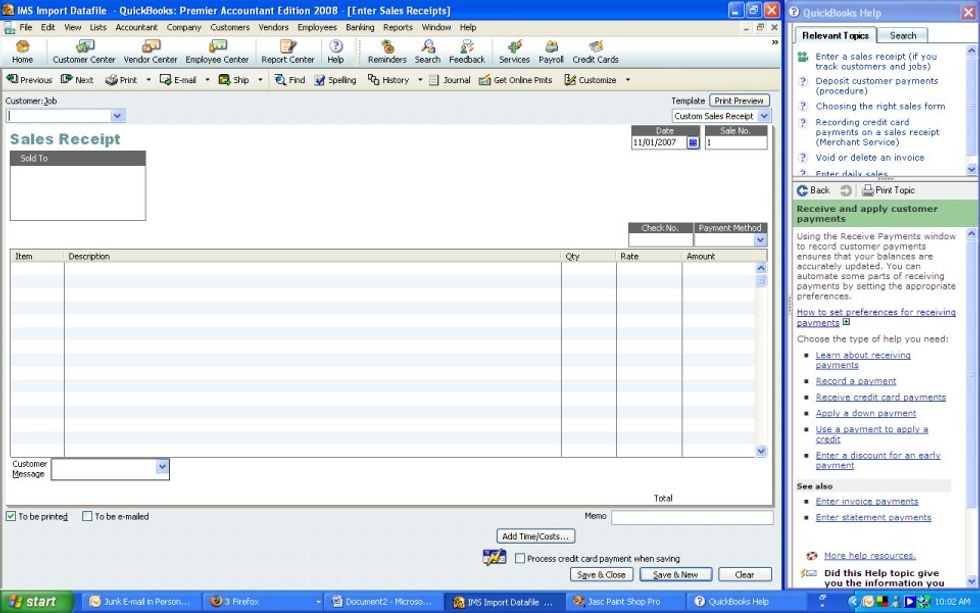This screenshot has width=980, height=613.
Task: Click the Print Preview button
Action: tap(739, 101)
